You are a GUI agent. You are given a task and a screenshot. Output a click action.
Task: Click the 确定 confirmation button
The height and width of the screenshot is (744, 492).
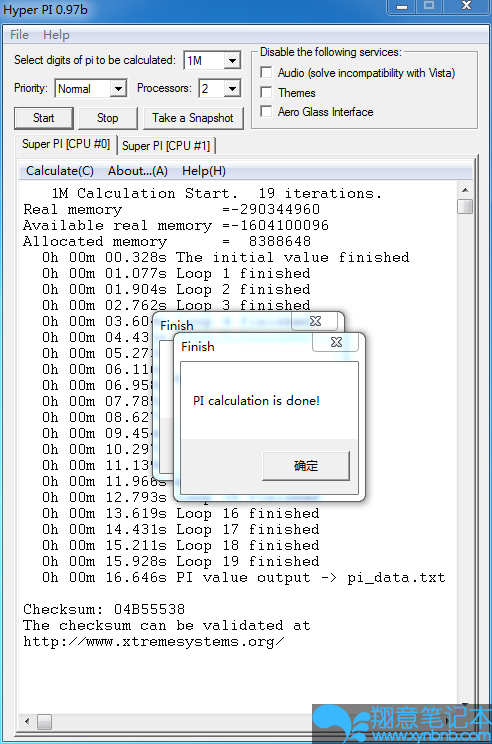coord(306,466)
